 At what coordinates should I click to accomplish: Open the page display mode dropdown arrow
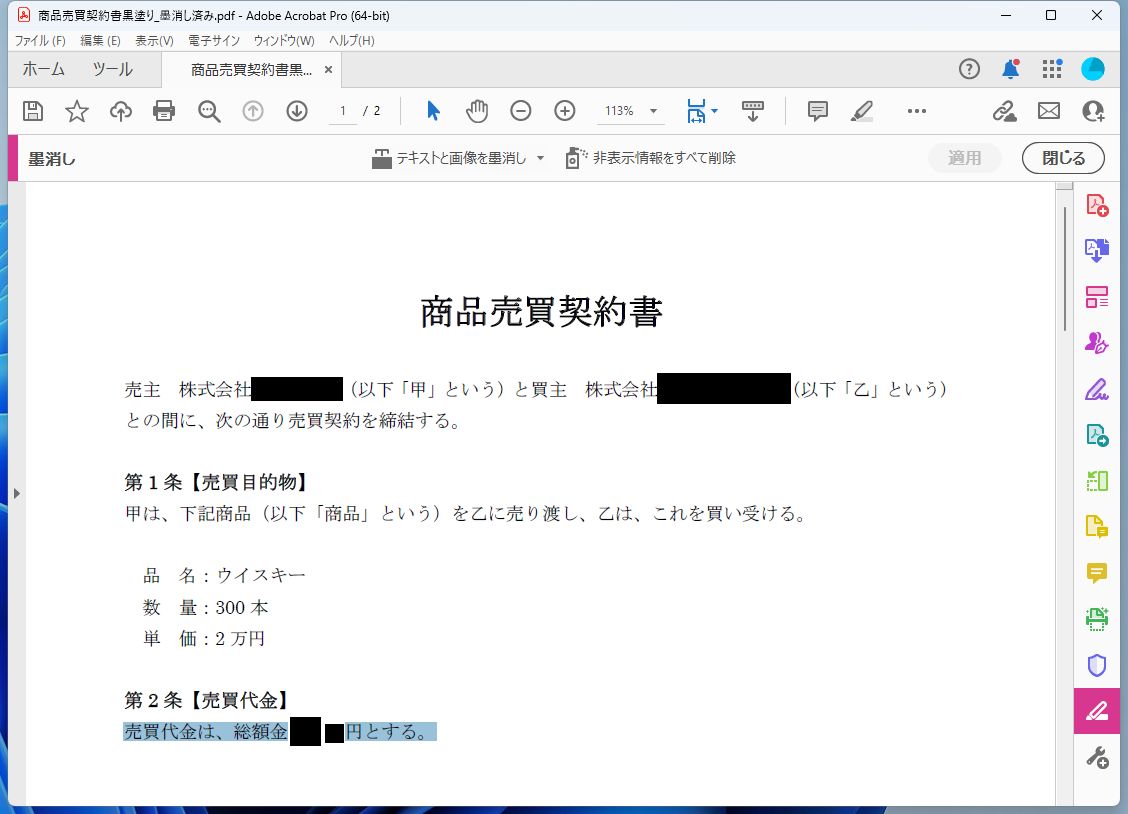pyautogui.click(x=712, y=111)
